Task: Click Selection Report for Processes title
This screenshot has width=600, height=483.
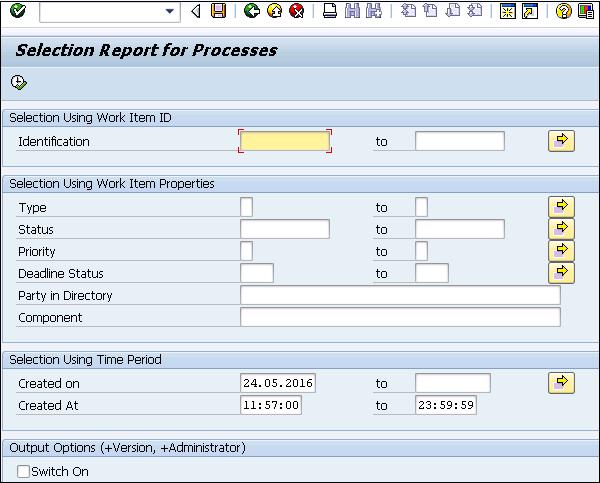Action: pyautogui.click(x=146, y=51)
